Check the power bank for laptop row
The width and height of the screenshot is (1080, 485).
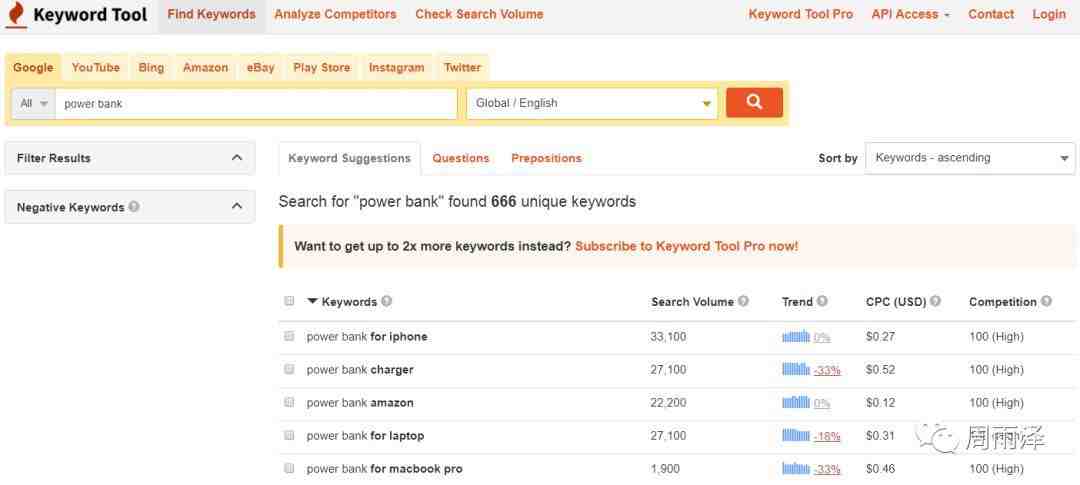(x=289, y=435)
